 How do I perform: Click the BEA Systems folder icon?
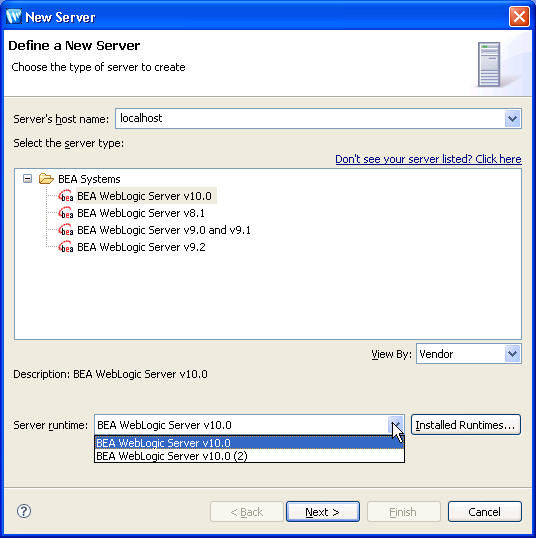click(x=46, y=179)
